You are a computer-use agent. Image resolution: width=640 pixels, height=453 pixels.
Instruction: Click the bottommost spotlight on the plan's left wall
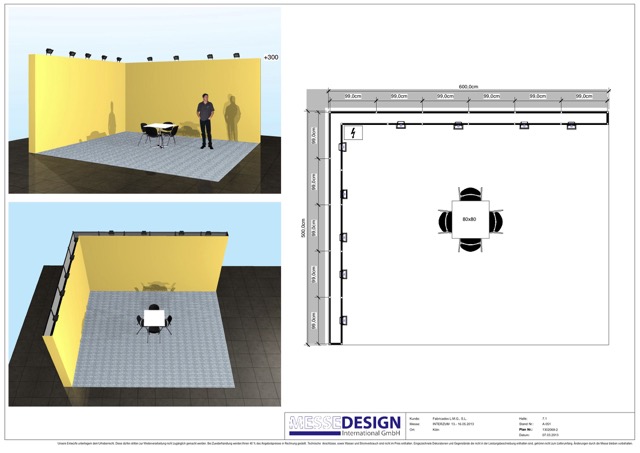[342, 320]
